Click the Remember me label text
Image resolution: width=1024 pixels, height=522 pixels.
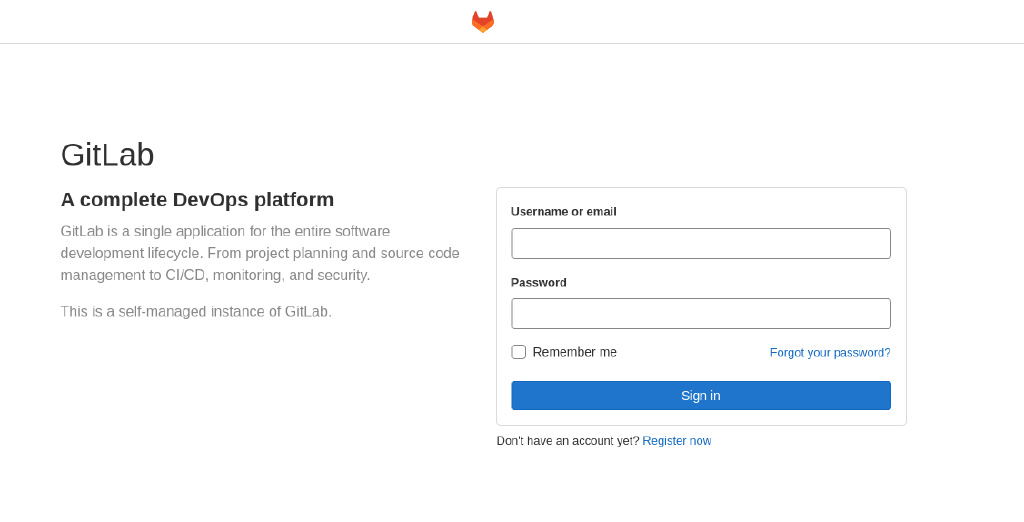574,352
